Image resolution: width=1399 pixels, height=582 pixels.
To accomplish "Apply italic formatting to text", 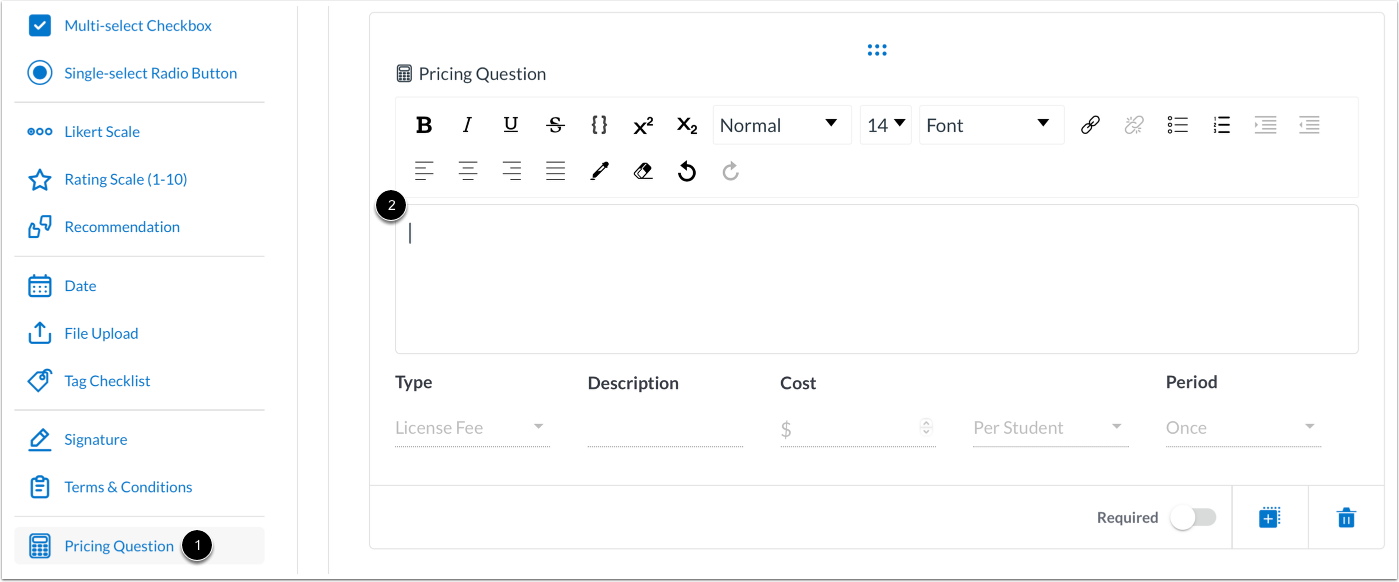I will click(467, 124).
